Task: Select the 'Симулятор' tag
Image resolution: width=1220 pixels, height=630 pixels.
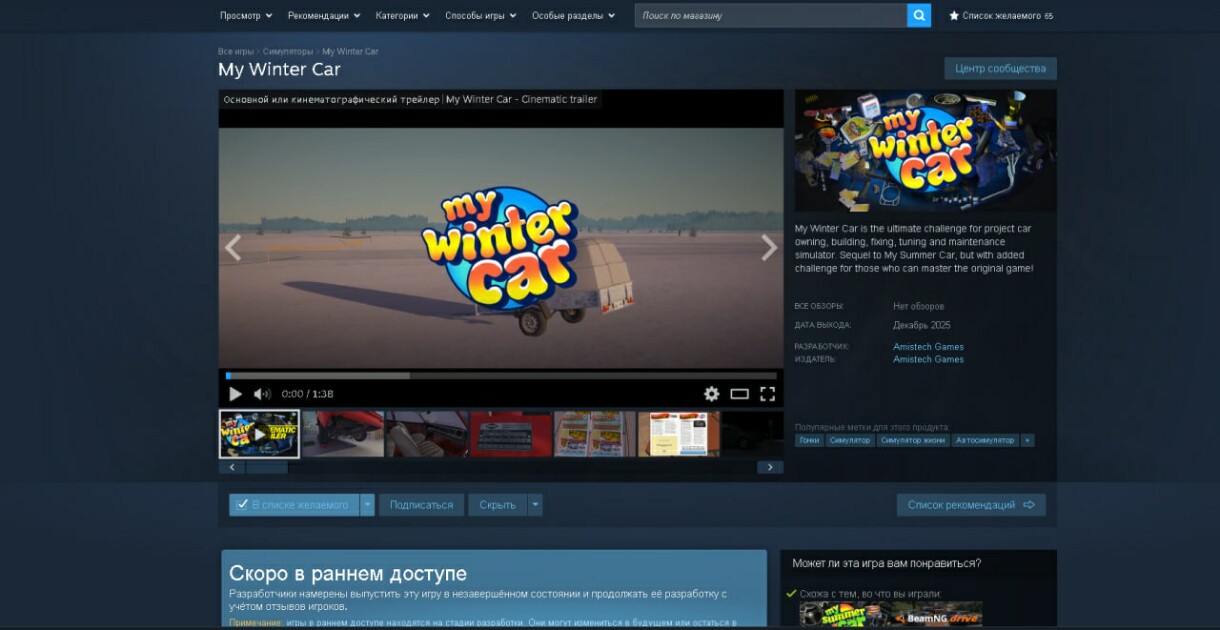Action: [850, 440]
